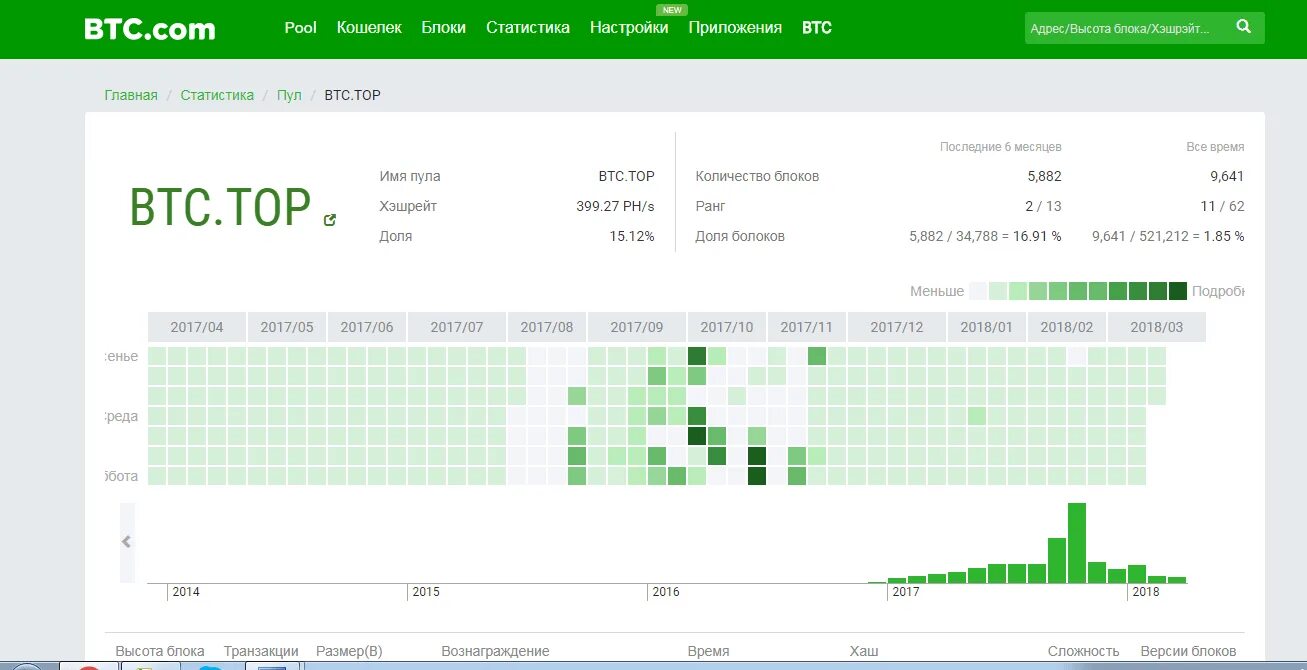Click the Сложность column header

(x=1084, y=651)
